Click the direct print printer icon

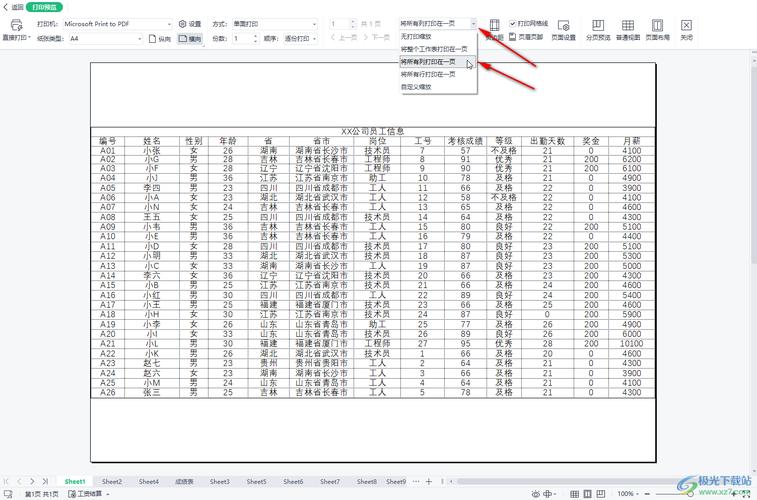click(16, 25)
